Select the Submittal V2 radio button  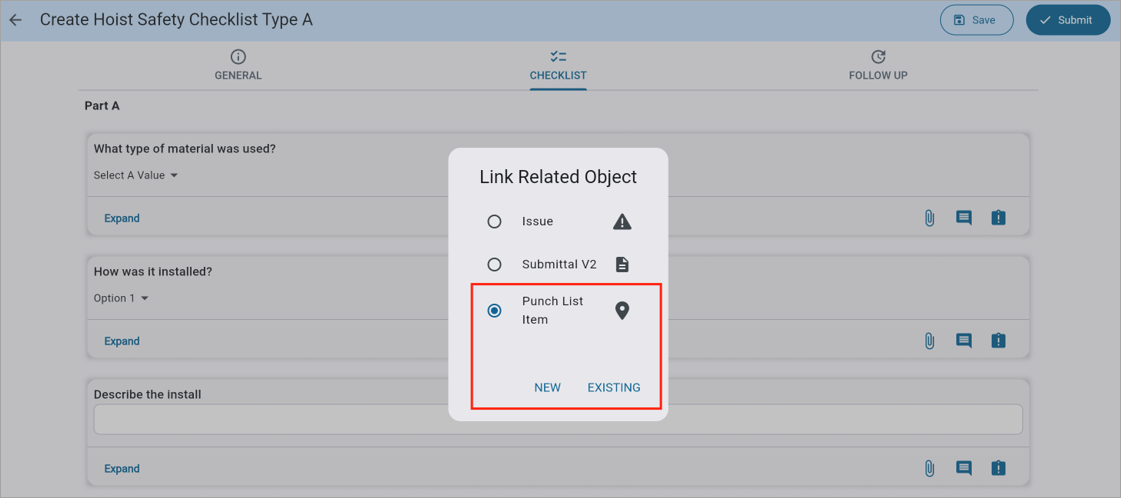(494, 264)
